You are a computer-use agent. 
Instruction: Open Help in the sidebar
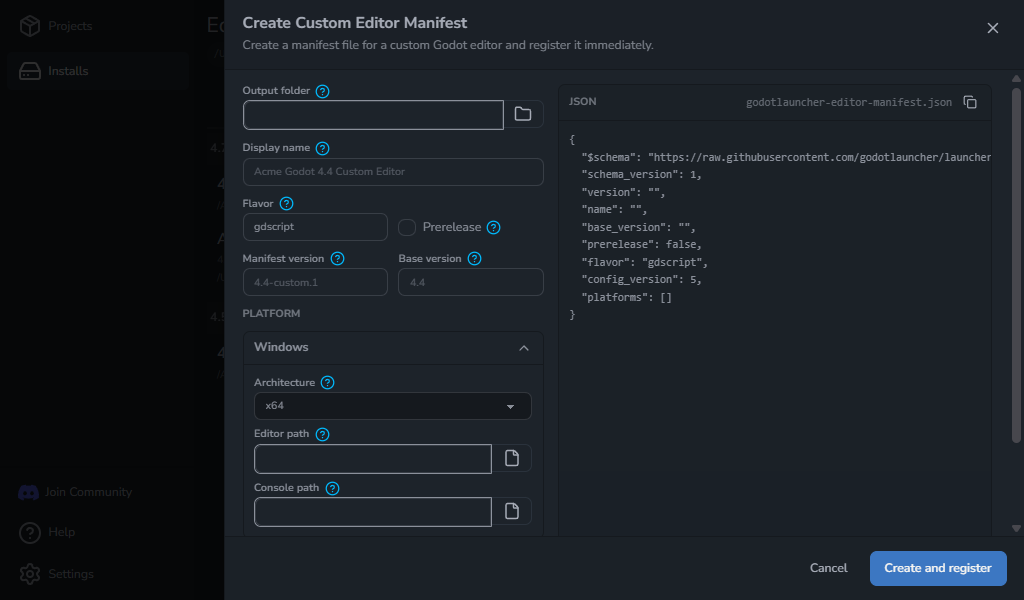(47, 533)
